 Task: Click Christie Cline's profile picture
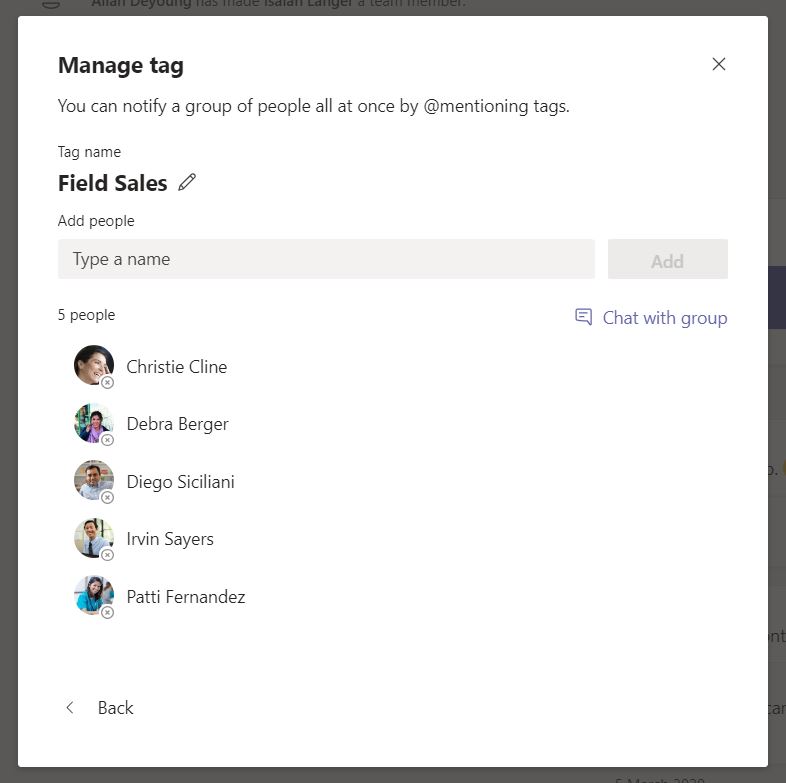pos(92,365)
